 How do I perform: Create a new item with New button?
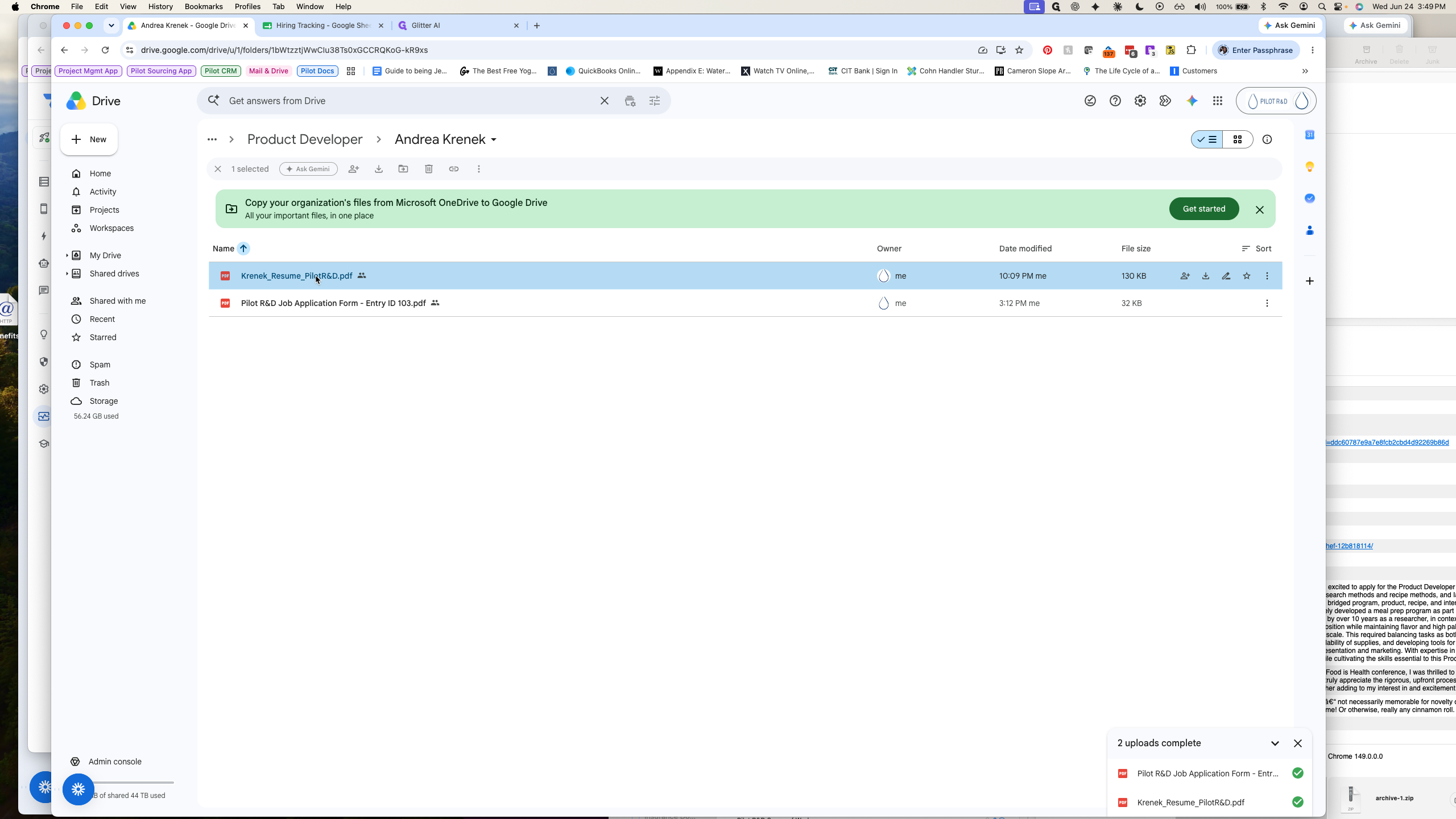coord(89,139)
